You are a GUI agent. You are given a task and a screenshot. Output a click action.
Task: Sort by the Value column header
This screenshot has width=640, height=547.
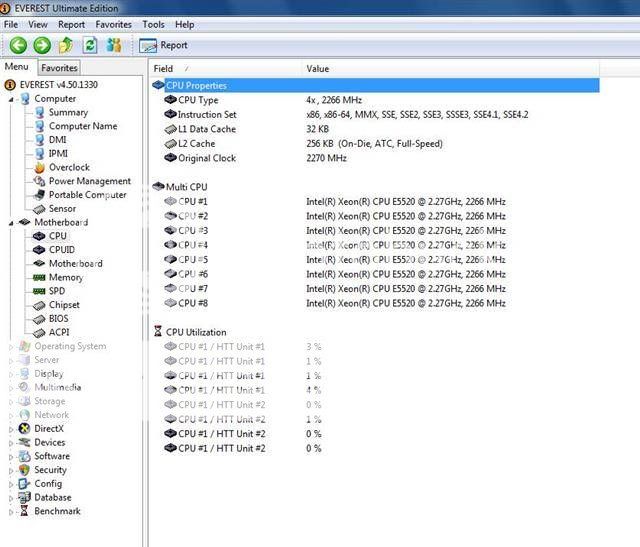pos(451,69)
